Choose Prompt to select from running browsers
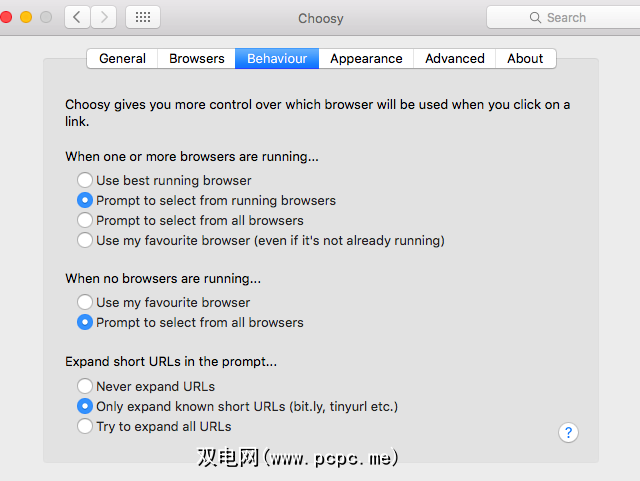This screenshot has height=481, width=640. tap(85, 200)
